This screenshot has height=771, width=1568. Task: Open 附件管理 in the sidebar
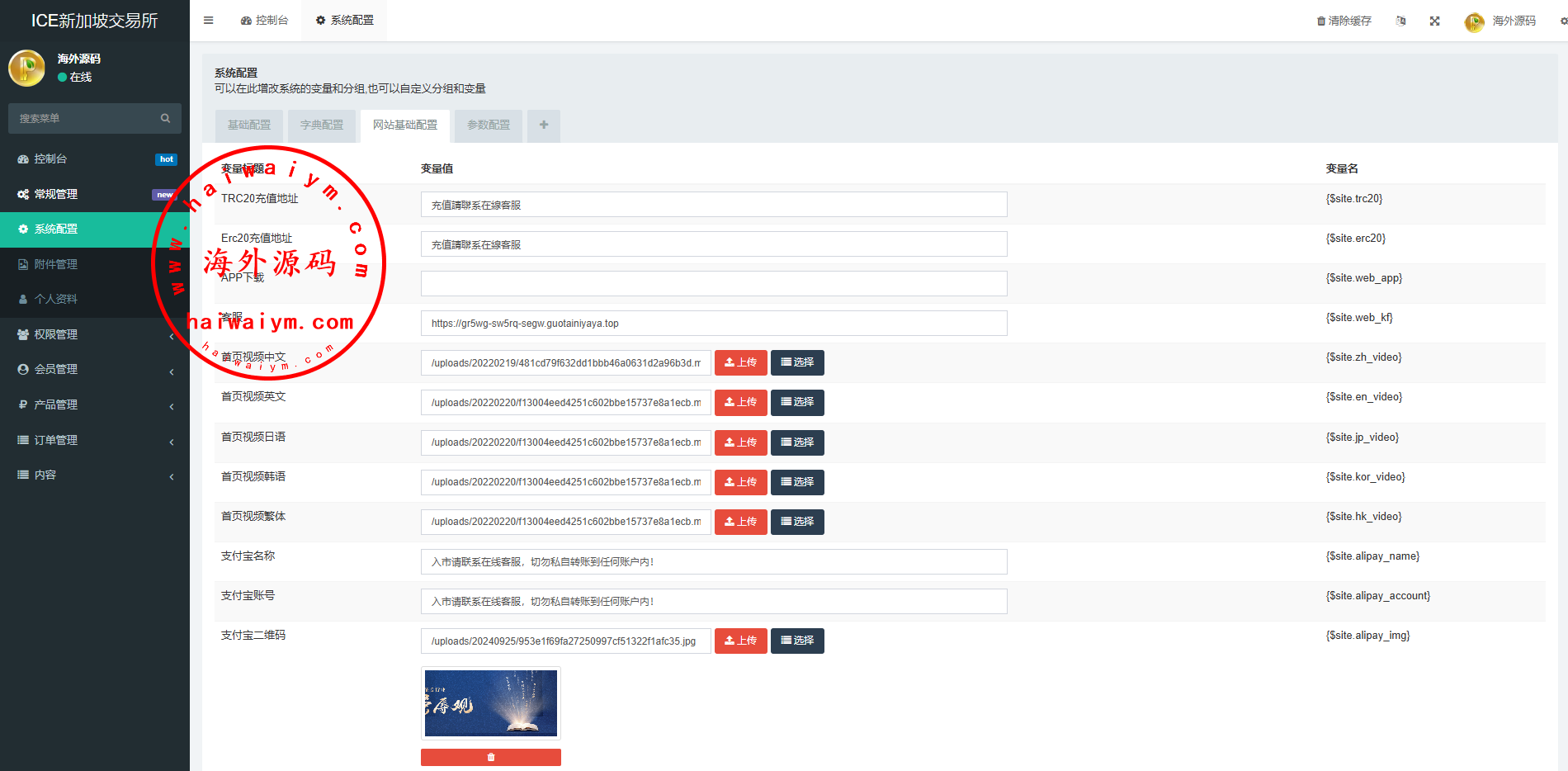56,264
